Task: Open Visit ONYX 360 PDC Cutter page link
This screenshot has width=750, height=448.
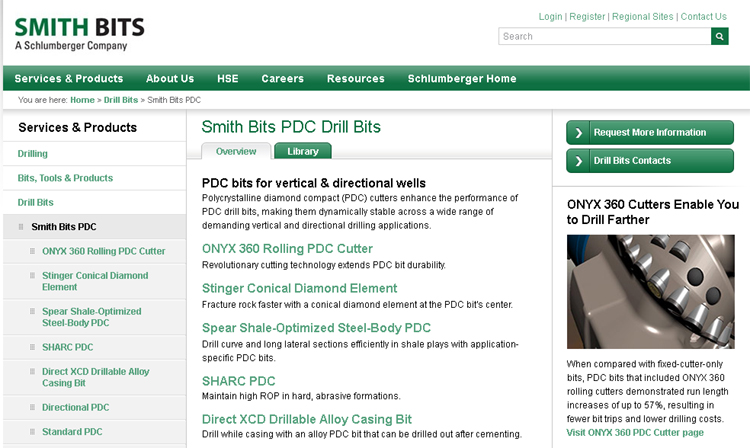Action: [x=635, y=433]
